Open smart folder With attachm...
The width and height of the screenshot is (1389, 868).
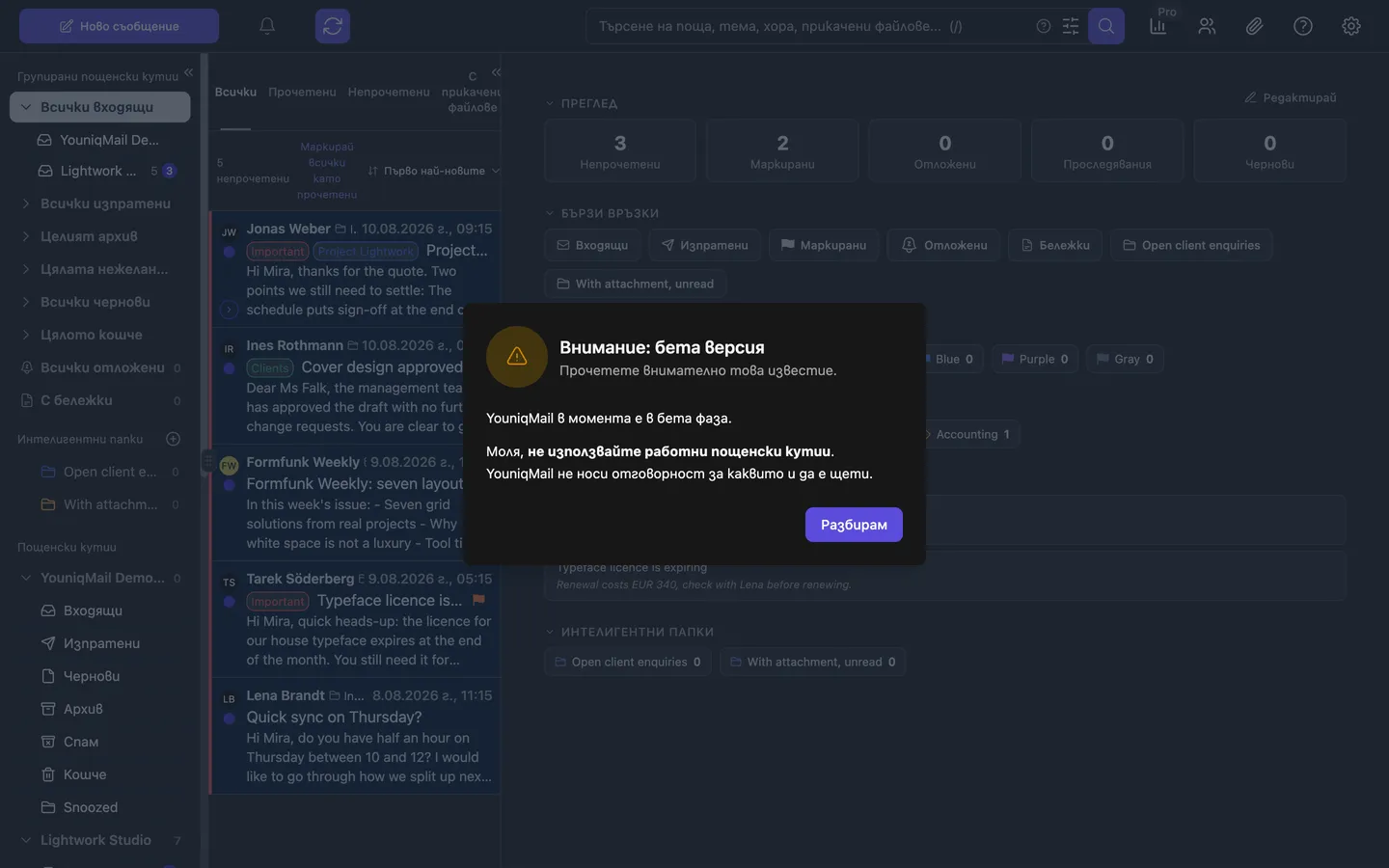110,504
